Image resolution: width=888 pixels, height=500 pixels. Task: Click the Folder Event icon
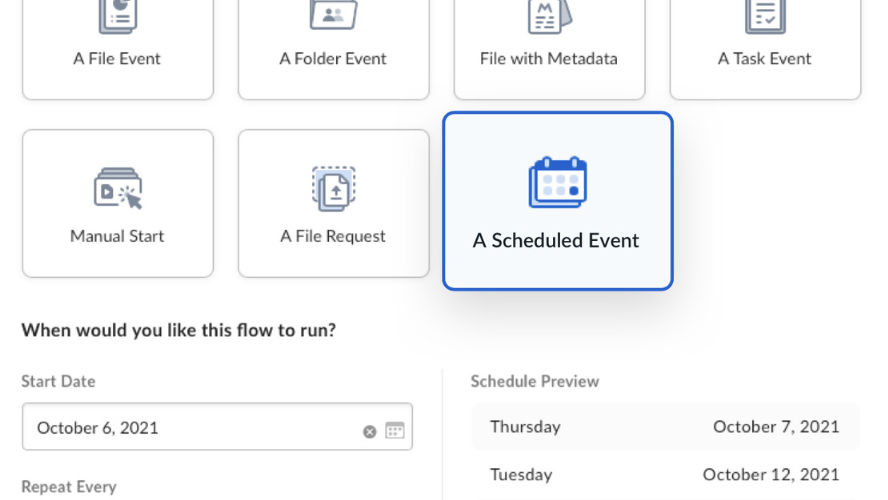(333, 15)
